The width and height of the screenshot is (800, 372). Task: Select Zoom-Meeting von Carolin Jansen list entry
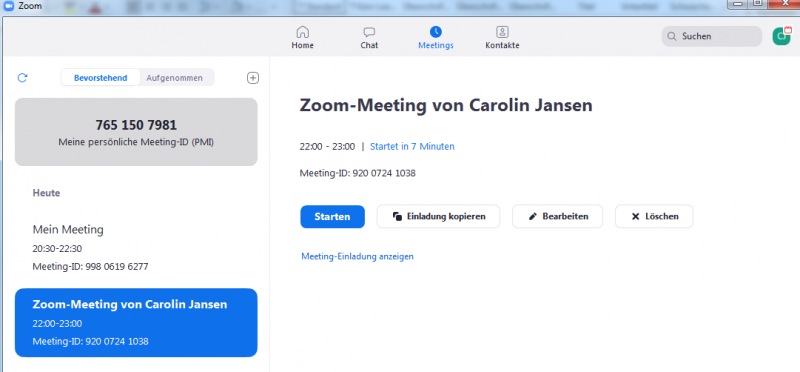[x=136, y=323]
